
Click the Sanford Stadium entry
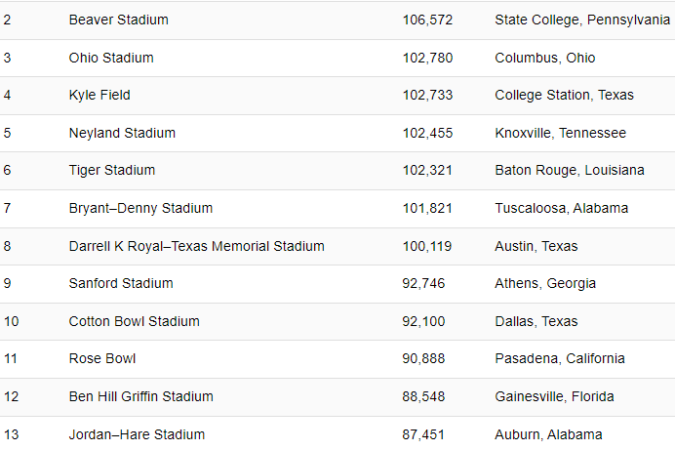pyautogui.click(x=121, y=283)
